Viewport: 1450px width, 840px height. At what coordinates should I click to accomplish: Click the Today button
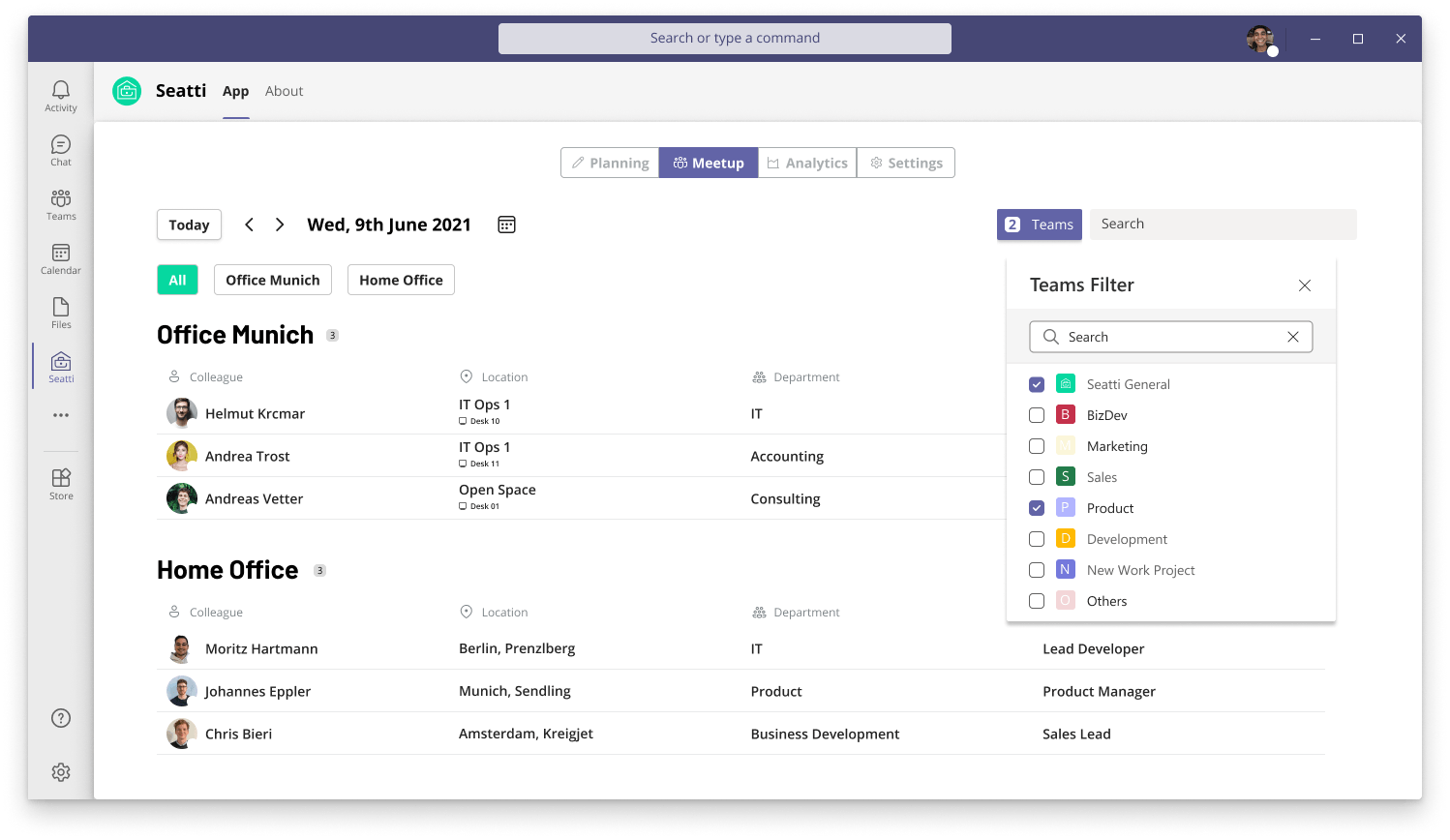(190, 225)
